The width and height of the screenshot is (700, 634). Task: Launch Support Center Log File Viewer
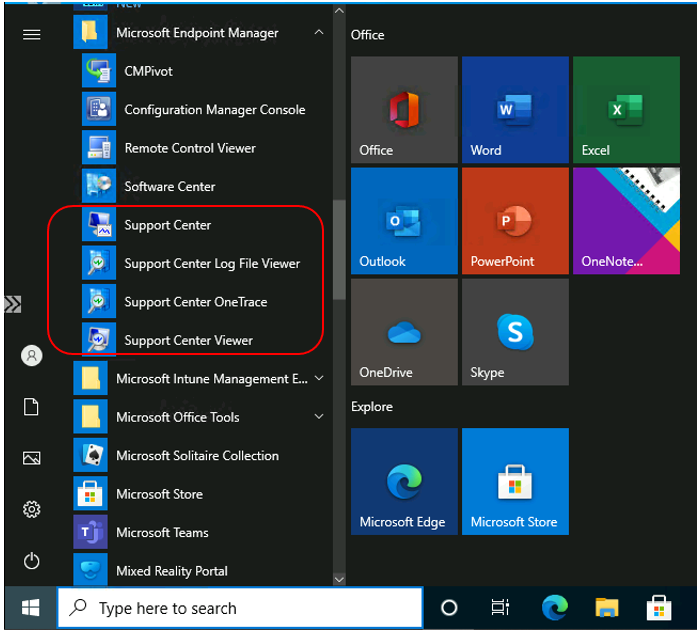[211, 264]
